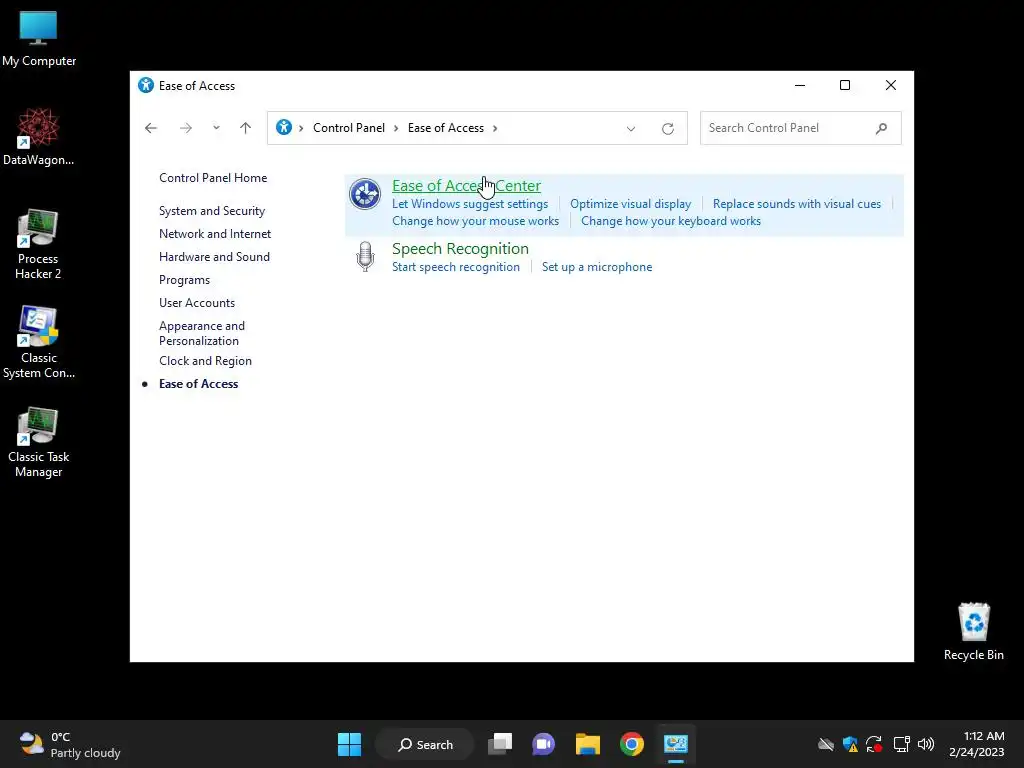Open Appearance and Personalization category
Image resolution: width=1024 pixels, height=768 pixels.
pos(202,333)
